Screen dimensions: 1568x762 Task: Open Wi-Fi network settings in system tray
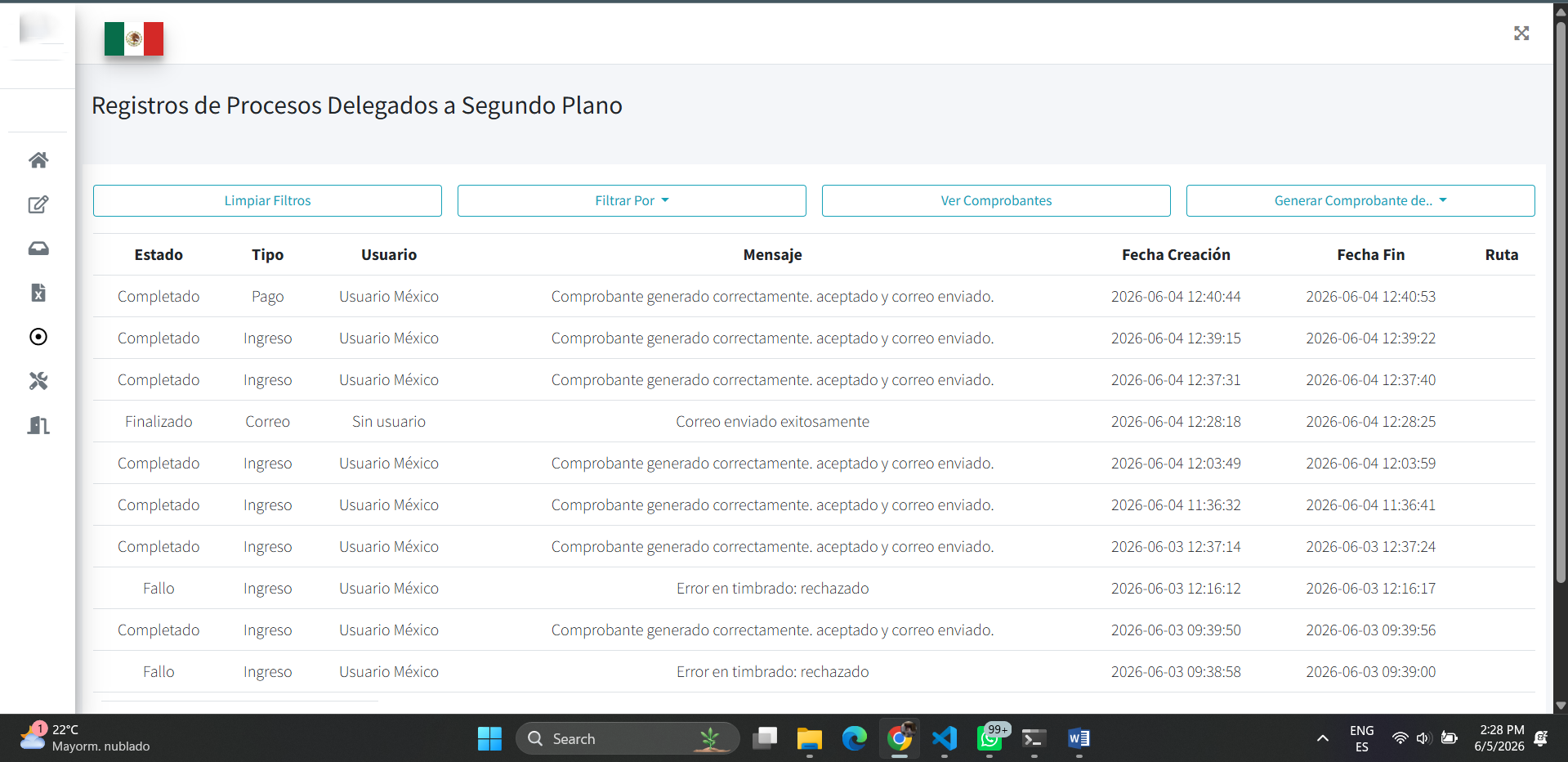[x=1400, y=738]
